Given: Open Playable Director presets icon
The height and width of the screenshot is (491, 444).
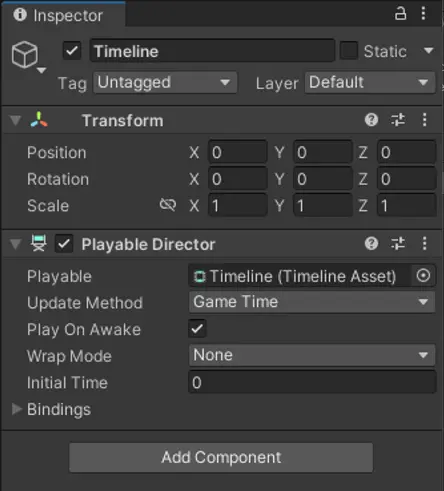Looking at the screenshot, I should point(398,244).
